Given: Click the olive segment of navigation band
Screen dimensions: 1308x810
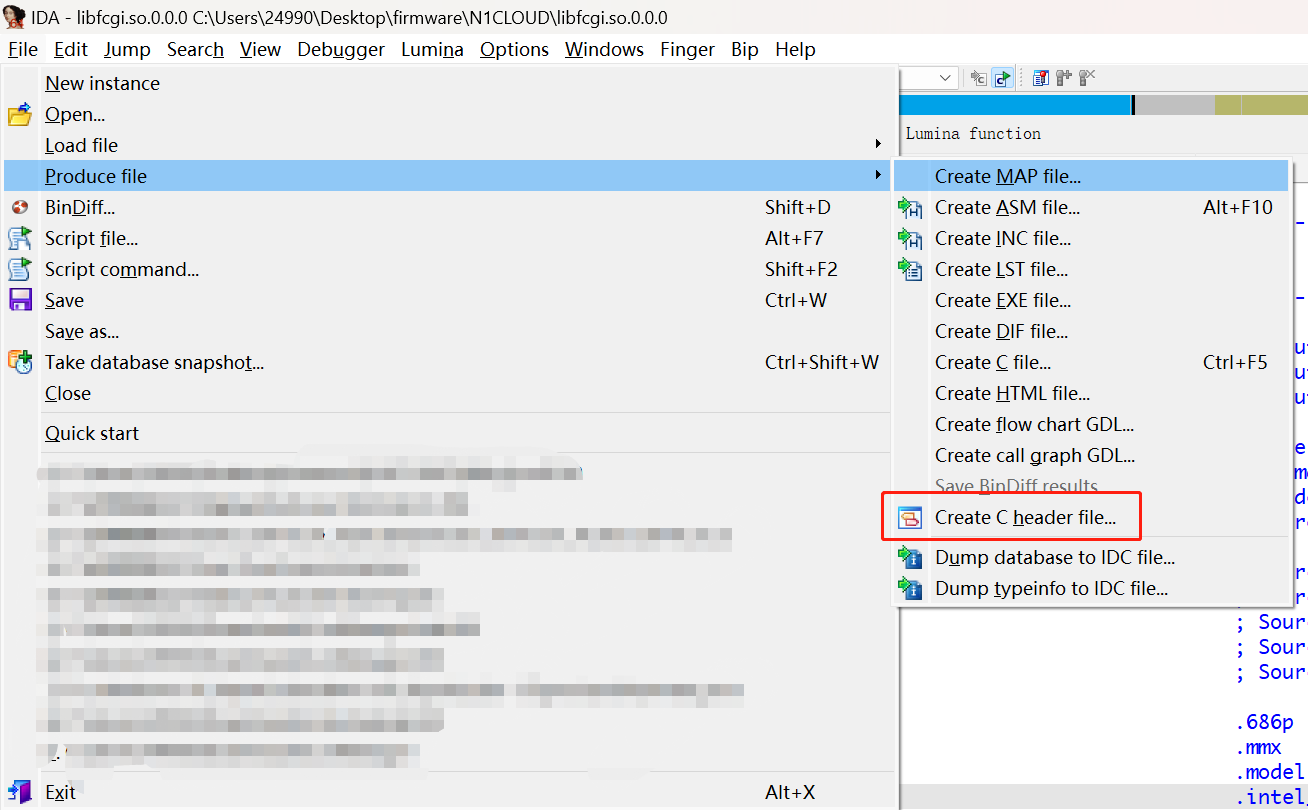Looking at the screenshot, I should pyautogui.click(x=1261, y=105).
